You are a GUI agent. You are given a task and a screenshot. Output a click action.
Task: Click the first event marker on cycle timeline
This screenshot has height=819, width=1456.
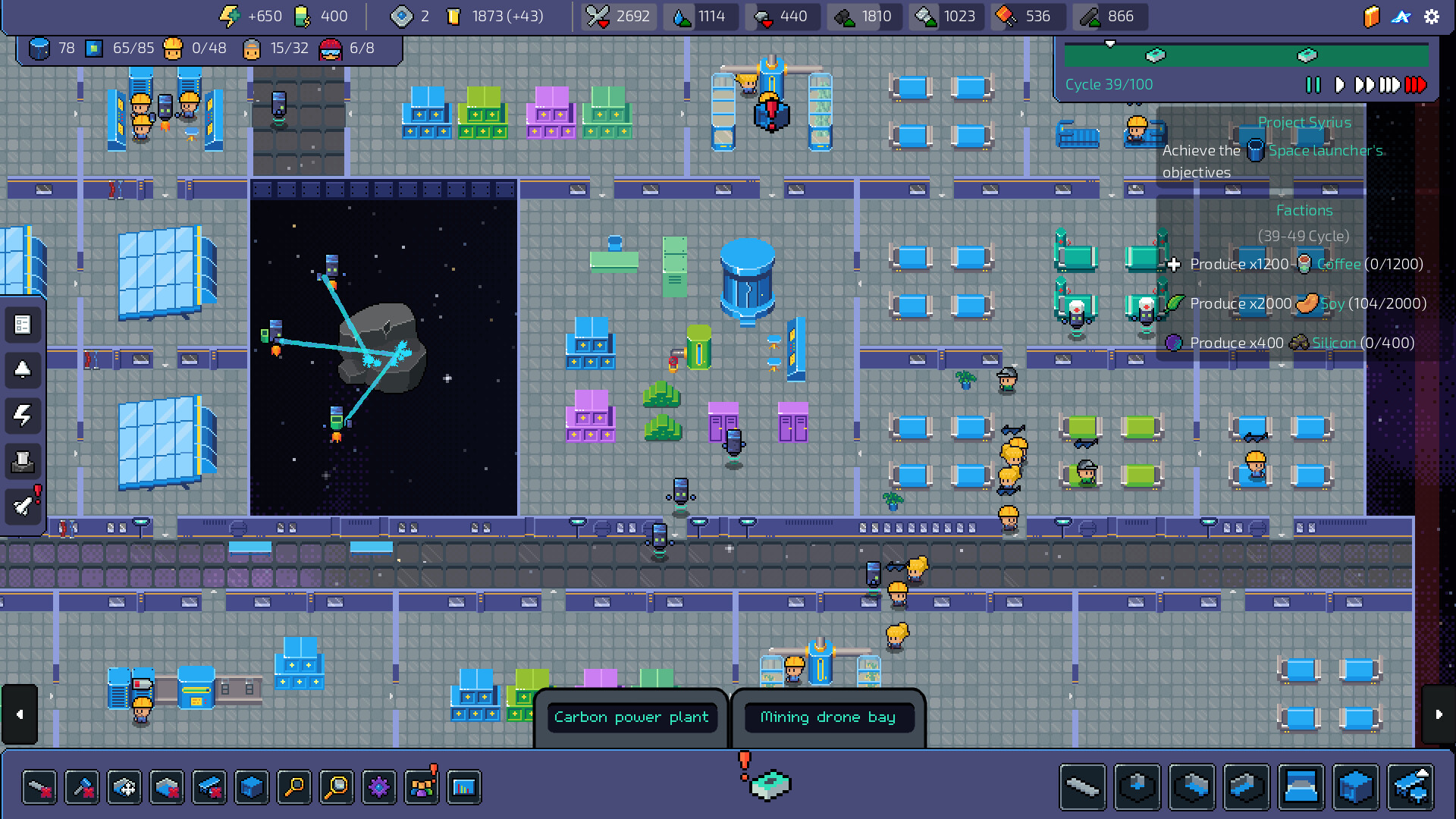[x=1155, y=55]
